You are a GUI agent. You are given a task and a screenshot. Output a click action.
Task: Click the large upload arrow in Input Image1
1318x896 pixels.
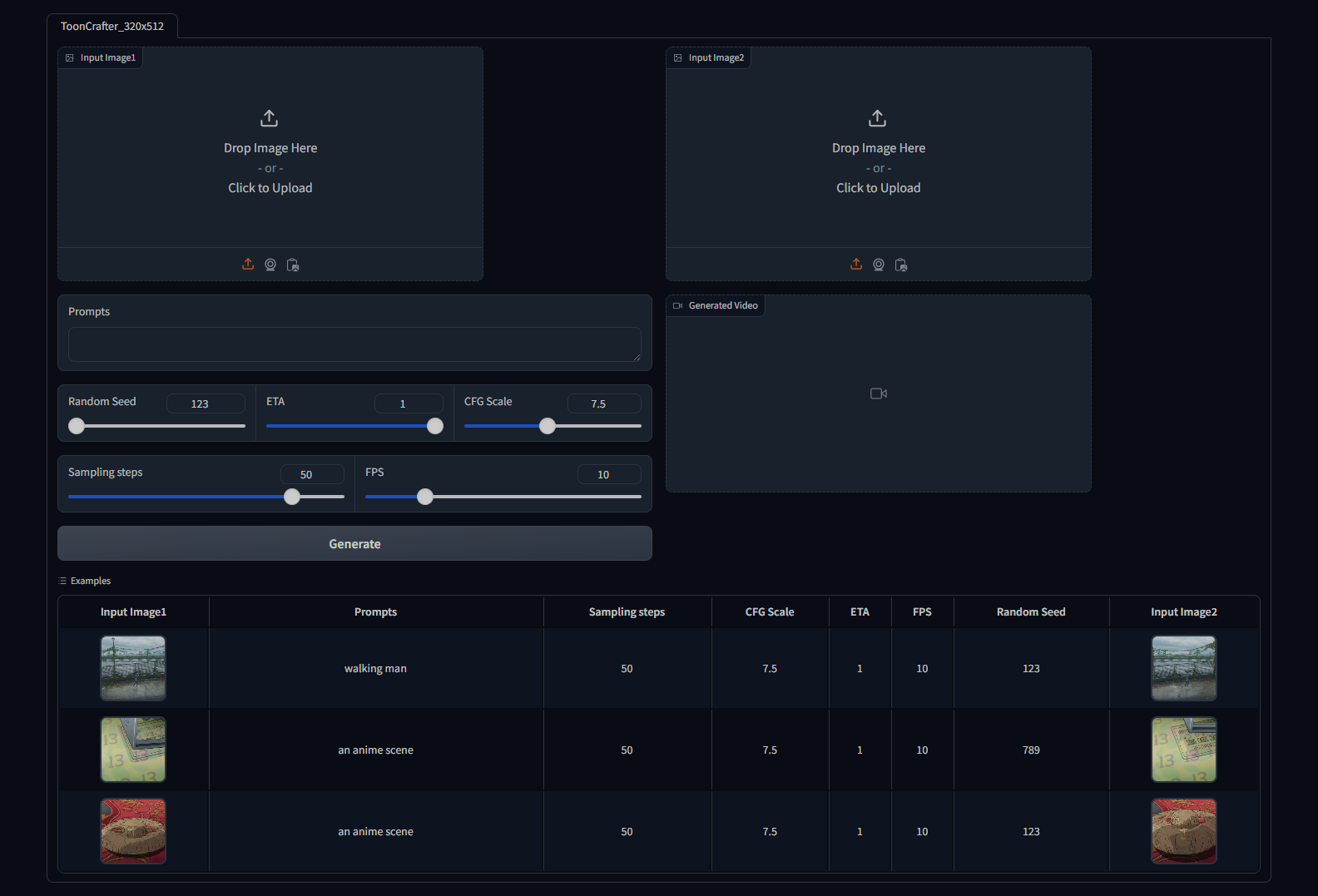270,118
